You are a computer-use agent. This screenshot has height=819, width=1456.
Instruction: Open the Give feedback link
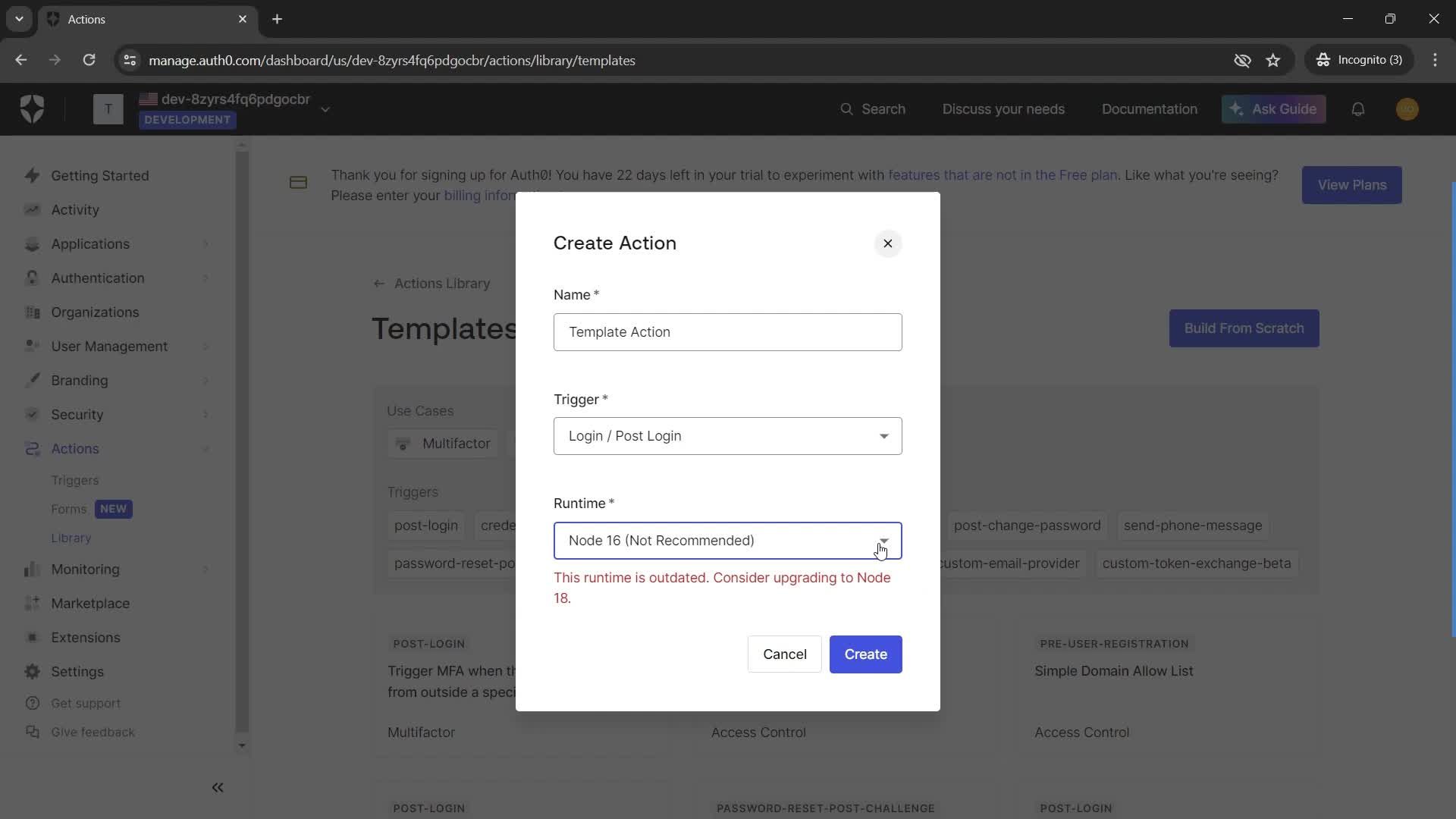(93, 733)
